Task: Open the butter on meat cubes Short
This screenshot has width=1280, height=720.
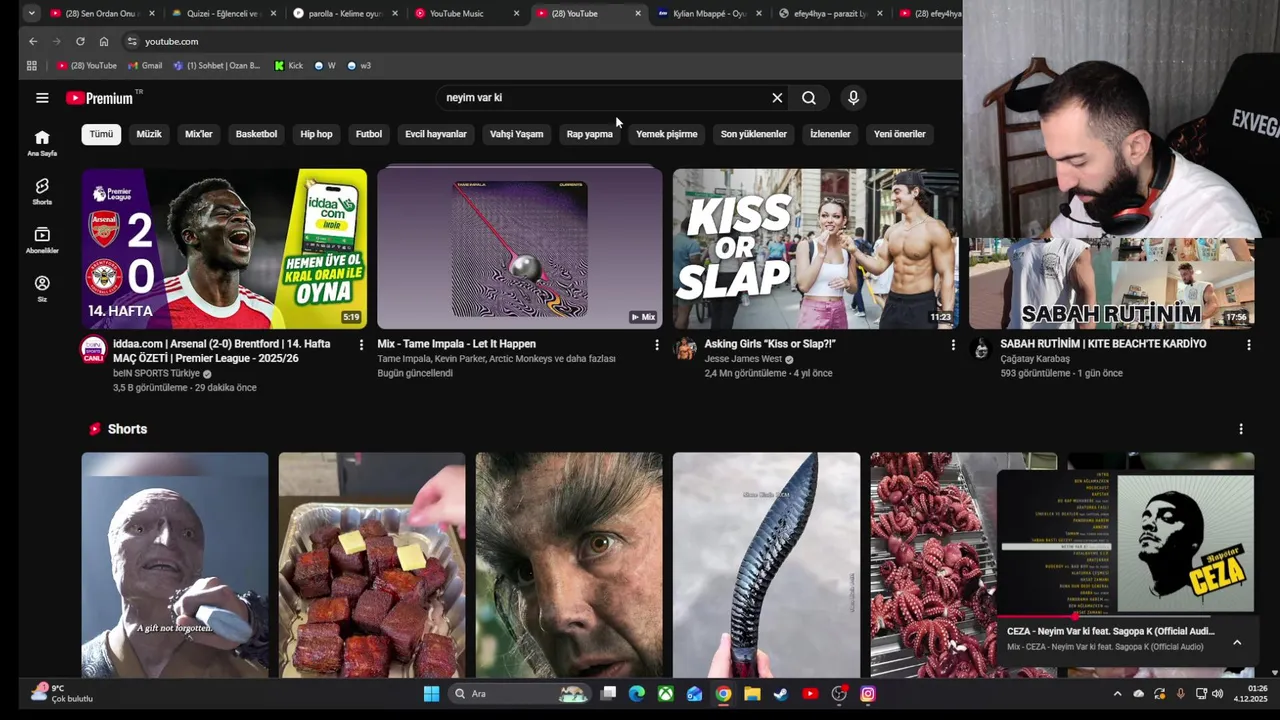Action: (372, 565)
